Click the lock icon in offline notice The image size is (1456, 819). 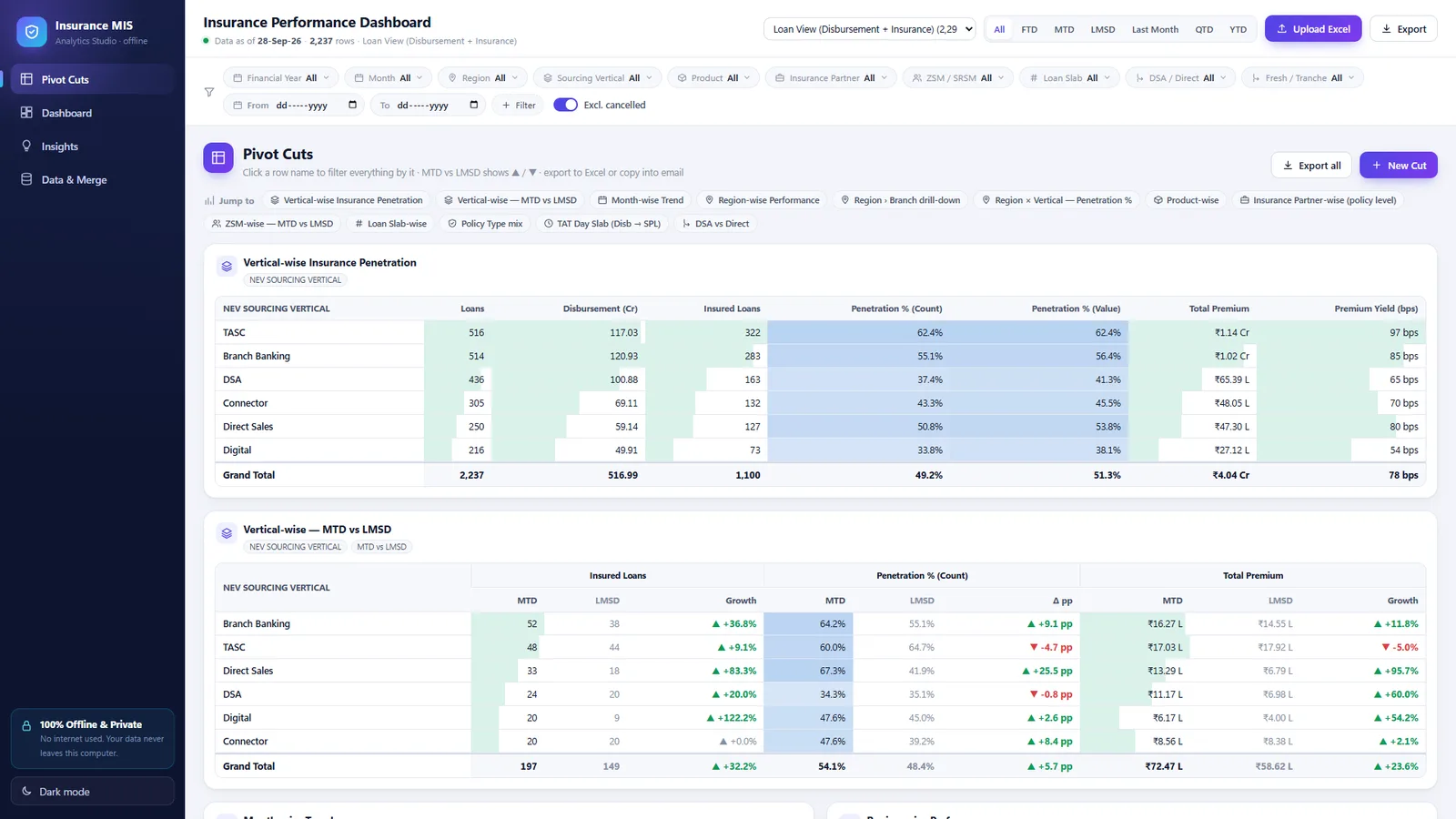[26, 725]
